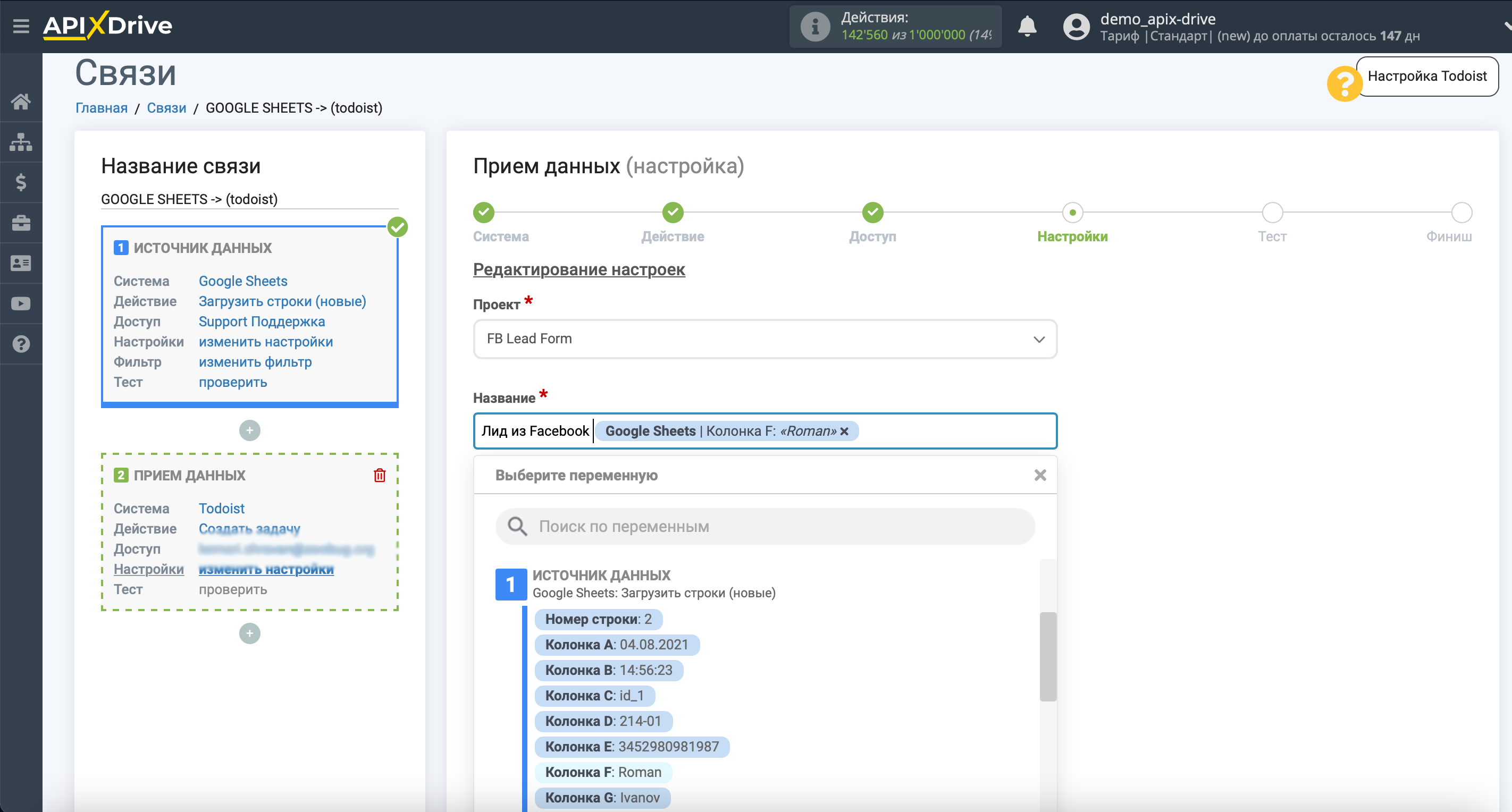Click the source data number badge
The width and height of the screenshot is (1512, 812).
(x=511, y=585)
